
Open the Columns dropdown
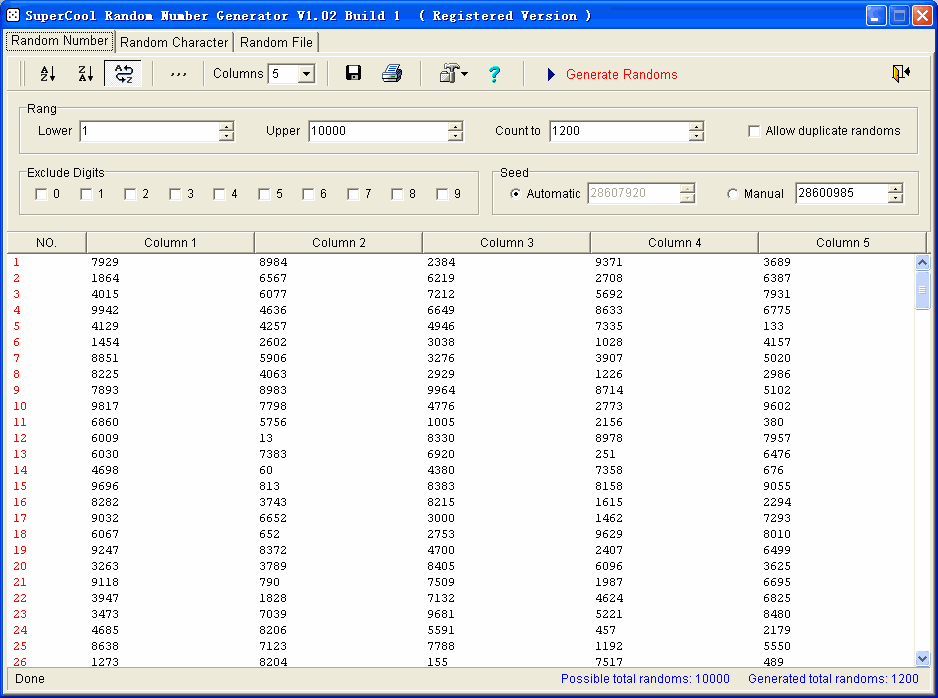click(x=307, y=74)
